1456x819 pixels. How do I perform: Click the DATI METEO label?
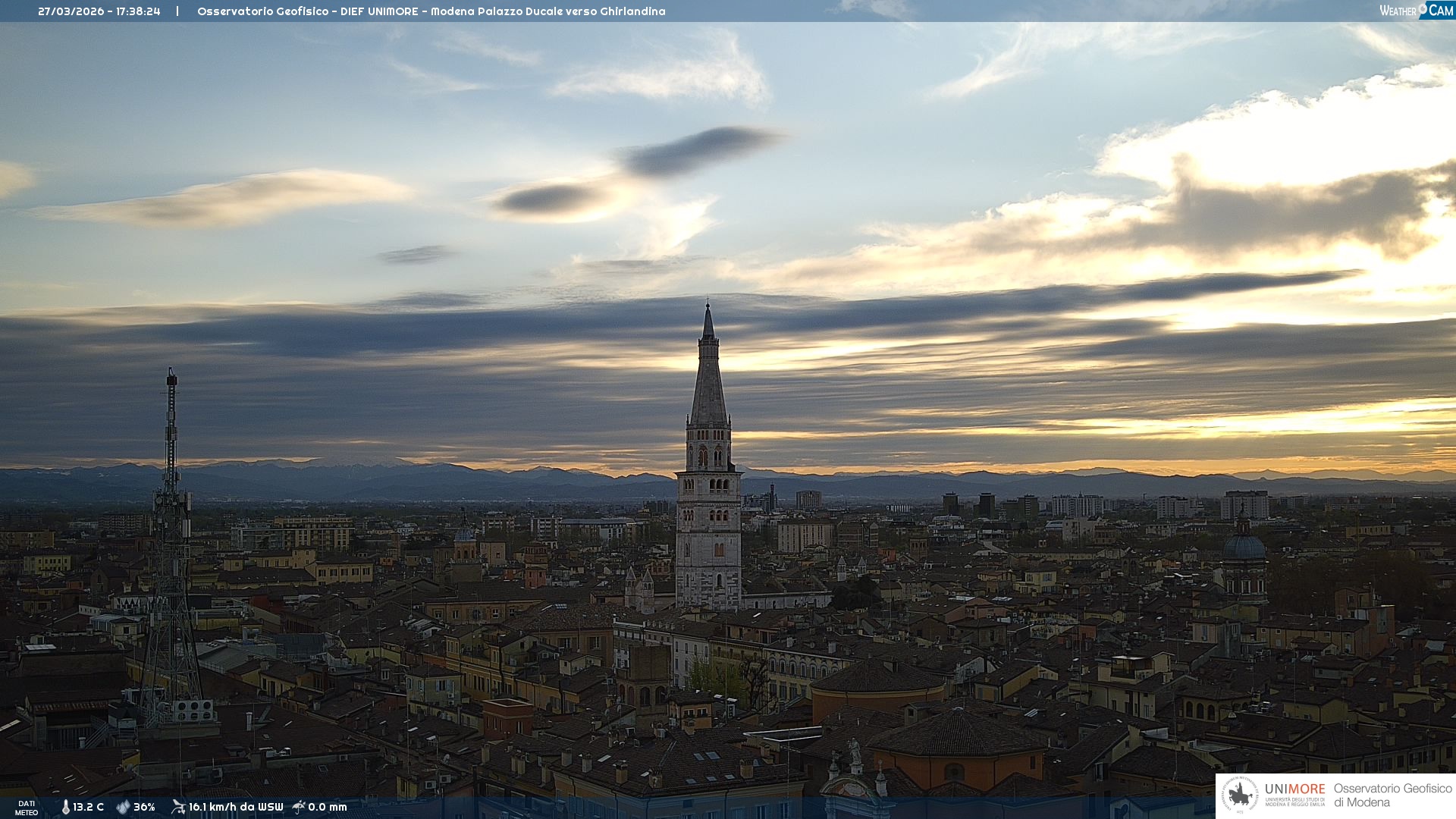point(27,808)
